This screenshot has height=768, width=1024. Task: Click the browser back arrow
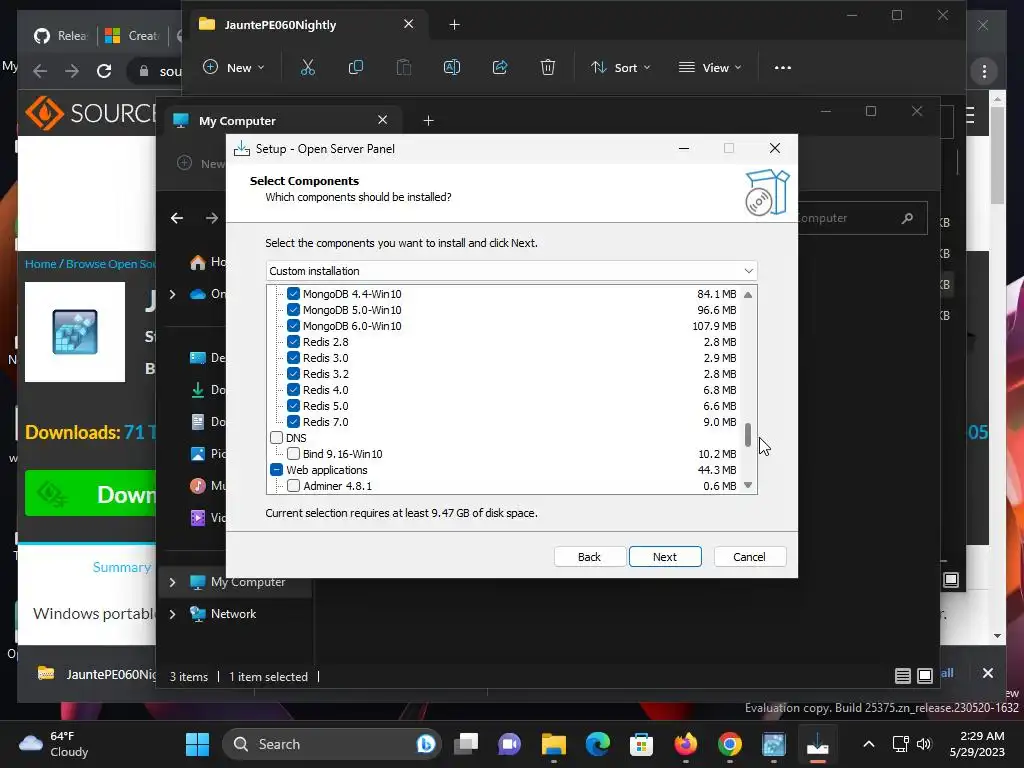tap(40, 71)
